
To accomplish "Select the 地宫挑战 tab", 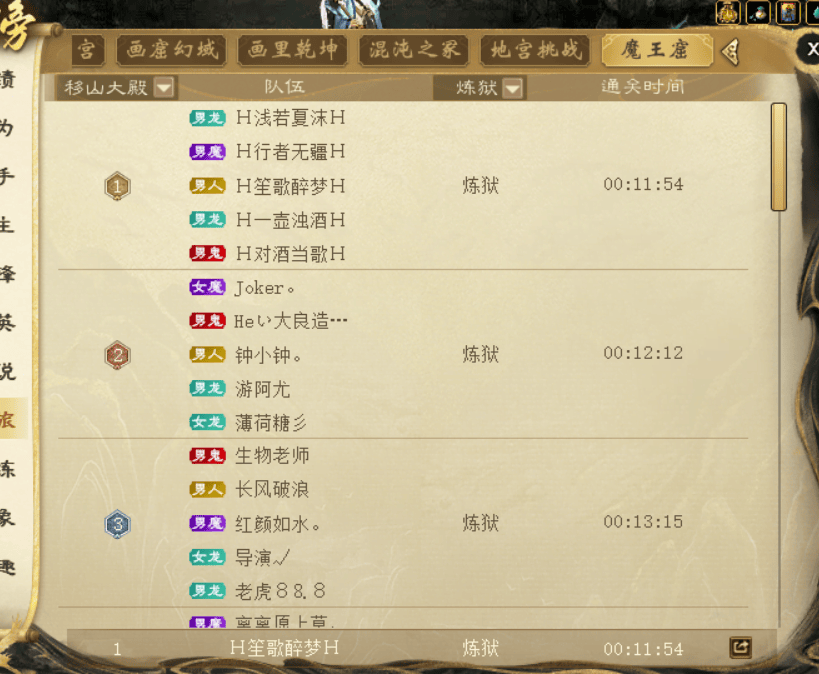I will pos(535,50).
